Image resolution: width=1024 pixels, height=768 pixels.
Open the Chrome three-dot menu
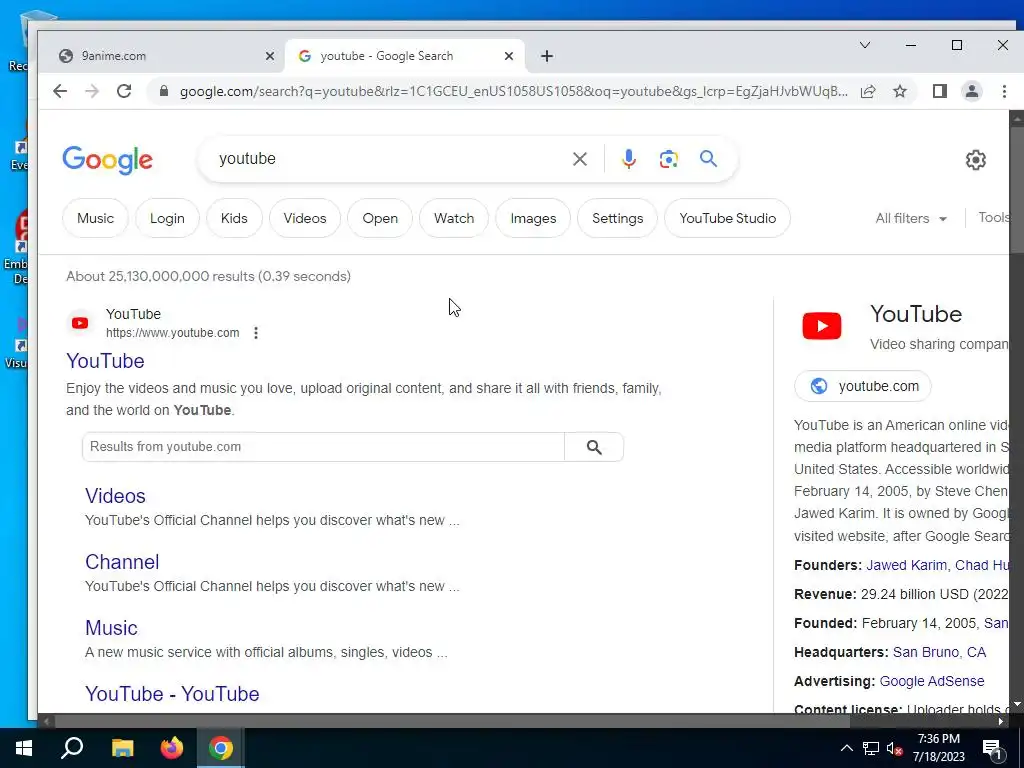click(x=1004, y=91)
